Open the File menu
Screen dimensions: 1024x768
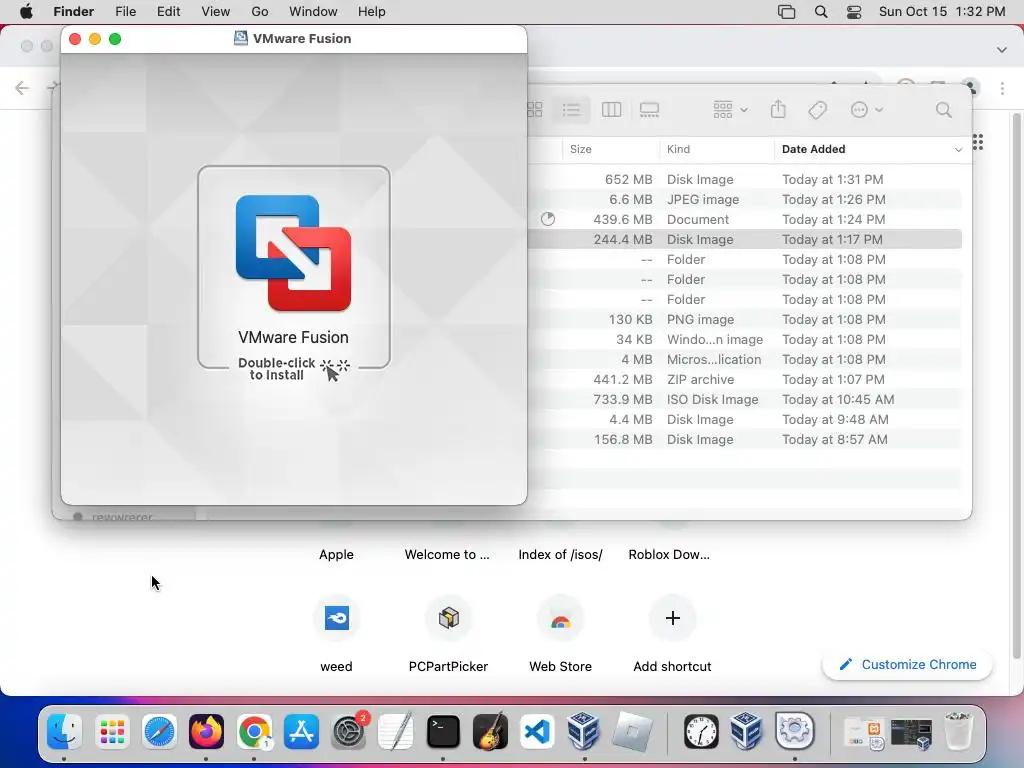pos(125,12)
